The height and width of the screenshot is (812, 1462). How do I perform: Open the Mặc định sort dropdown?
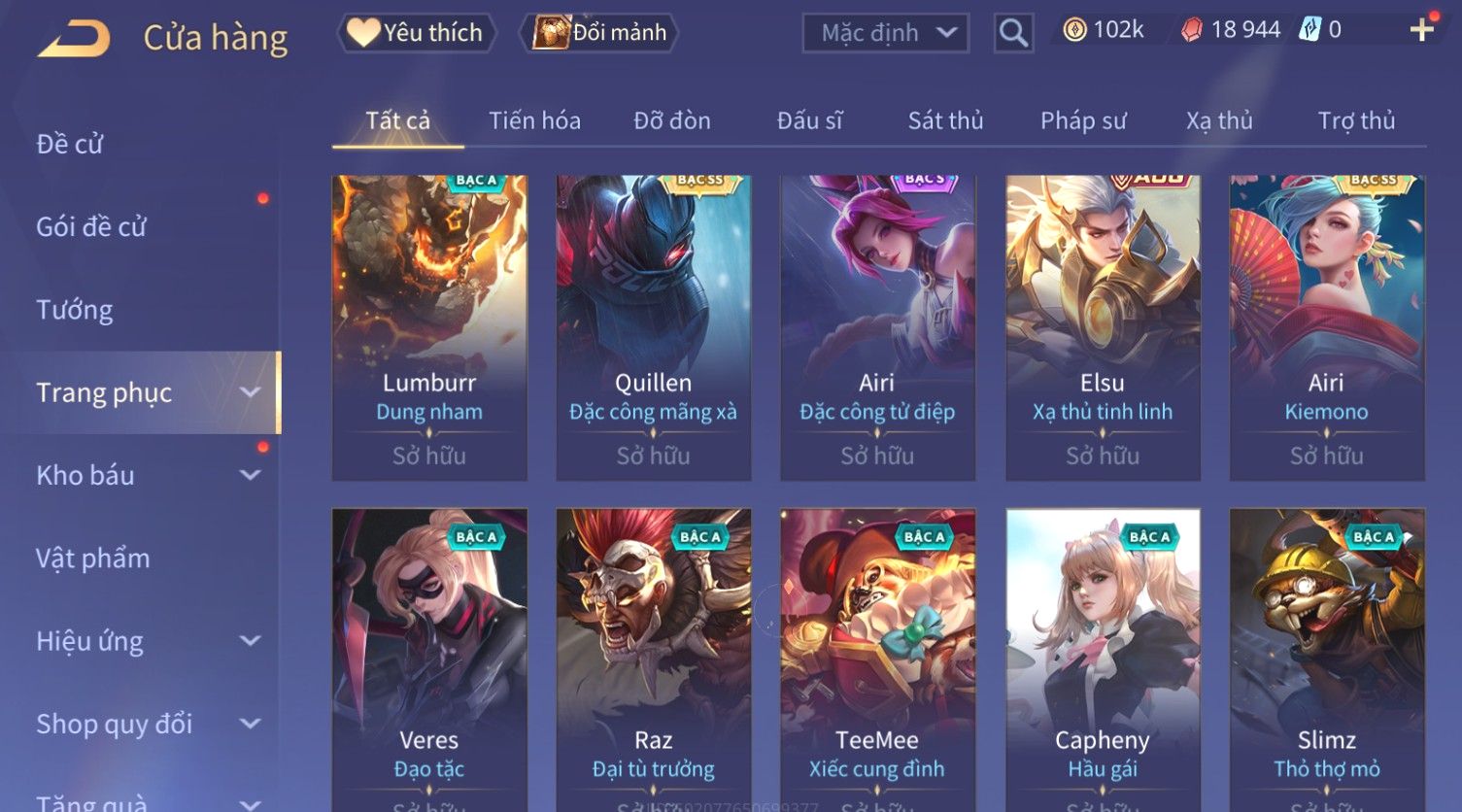coord(885,33)
